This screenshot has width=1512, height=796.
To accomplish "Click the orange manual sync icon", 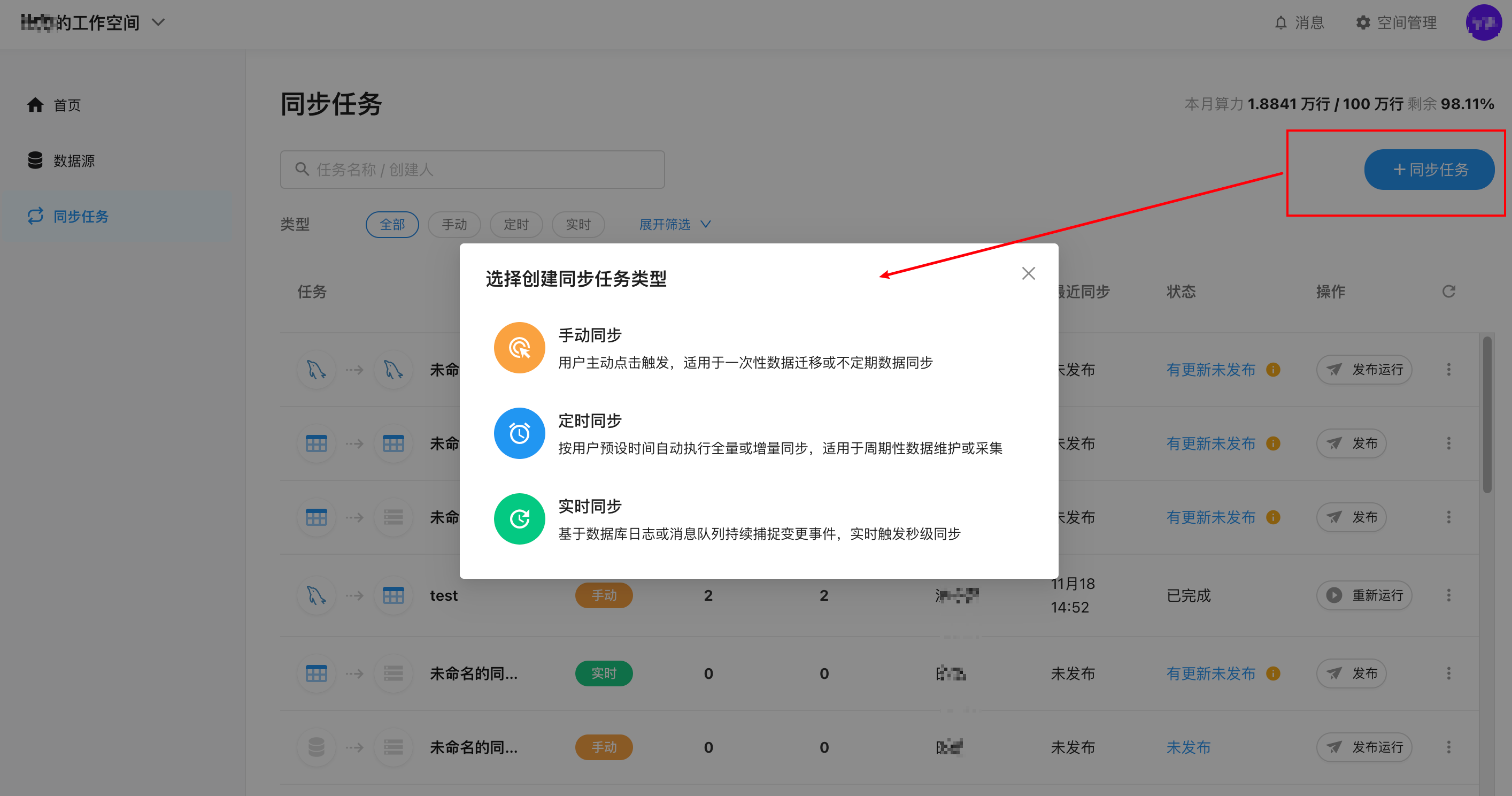I will 519,348.
